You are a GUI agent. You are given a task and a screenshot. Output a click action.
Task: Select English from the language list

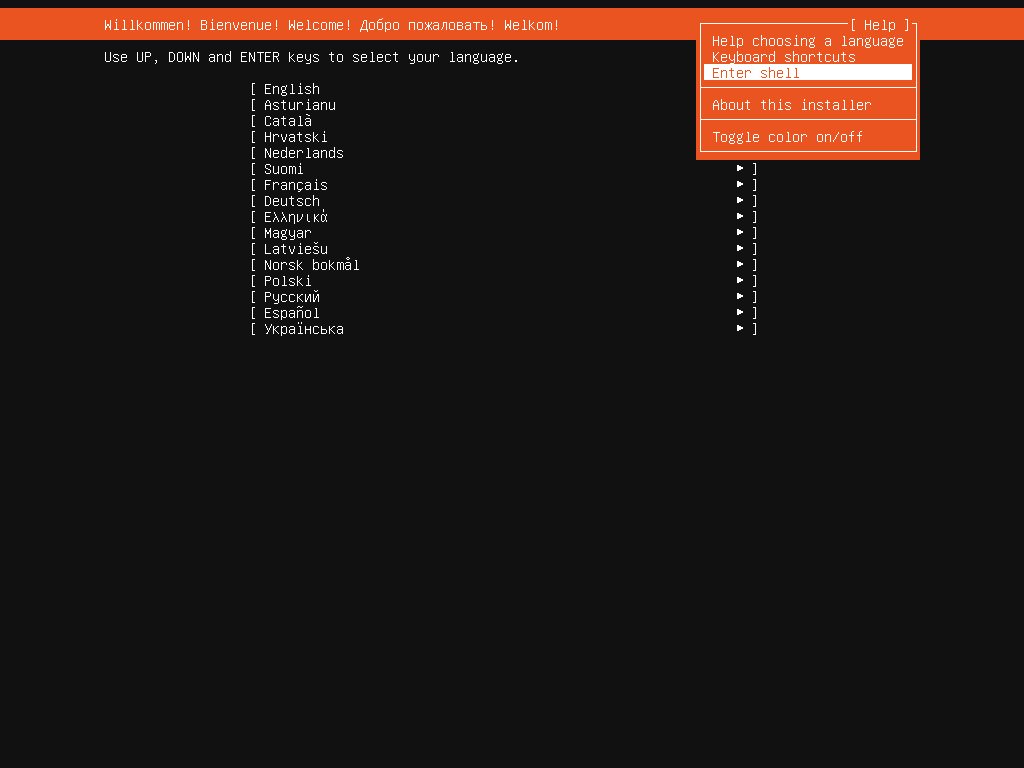pos(292,89)
